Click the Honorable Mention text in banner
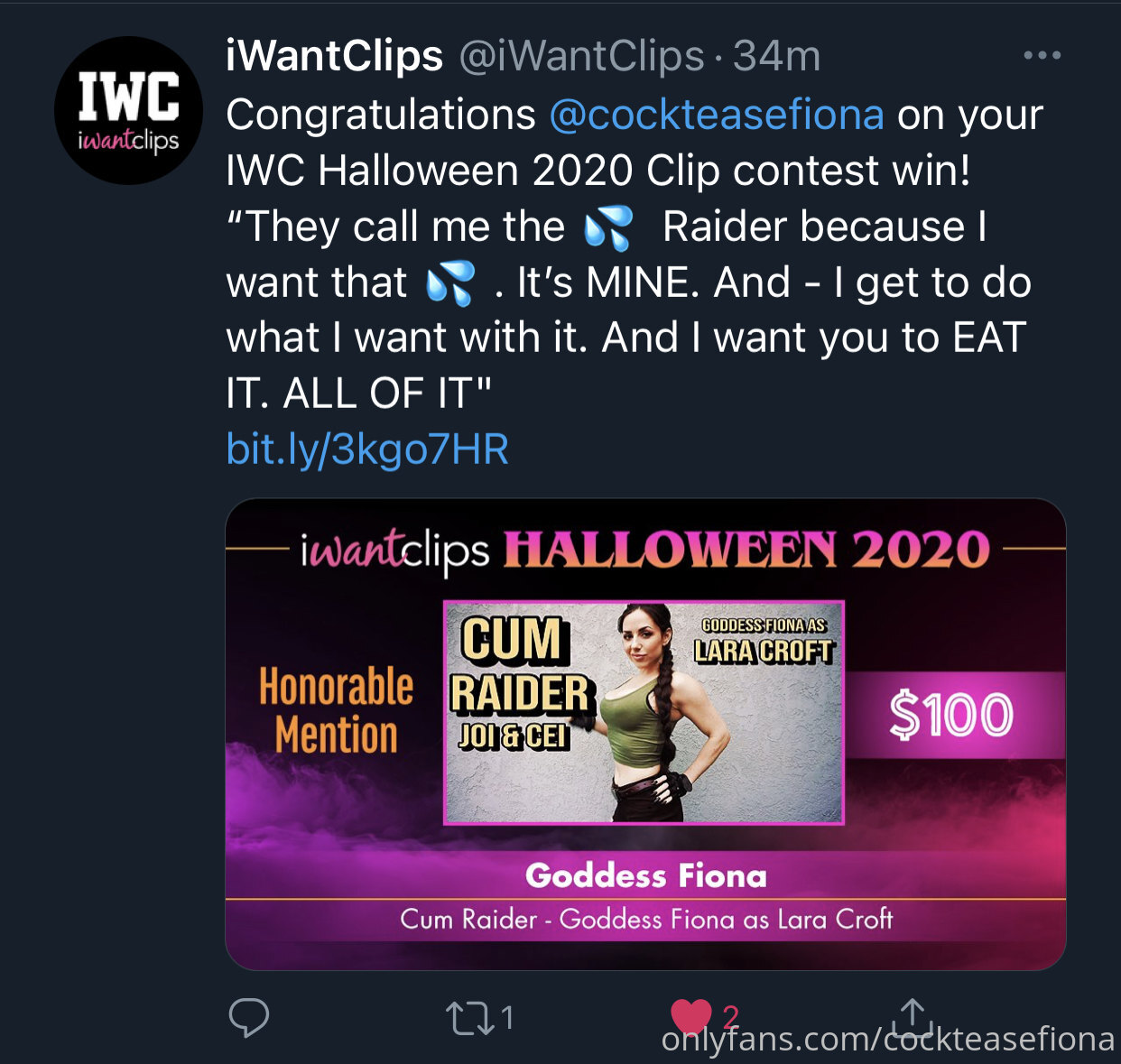 [336, 710]
